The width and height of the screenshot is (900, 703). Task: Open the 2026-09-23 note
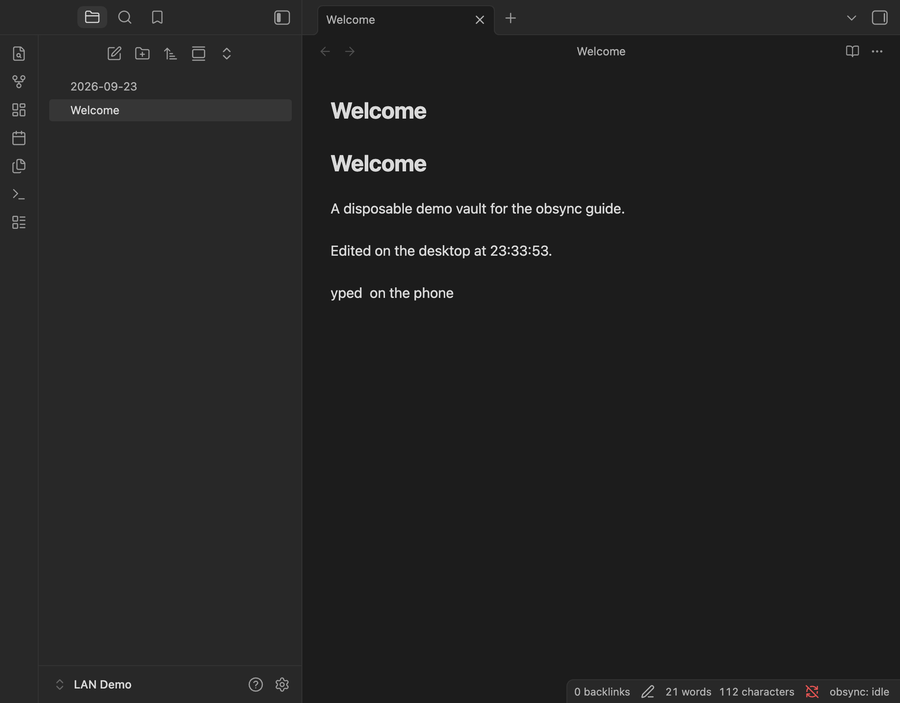pos(170,87)
